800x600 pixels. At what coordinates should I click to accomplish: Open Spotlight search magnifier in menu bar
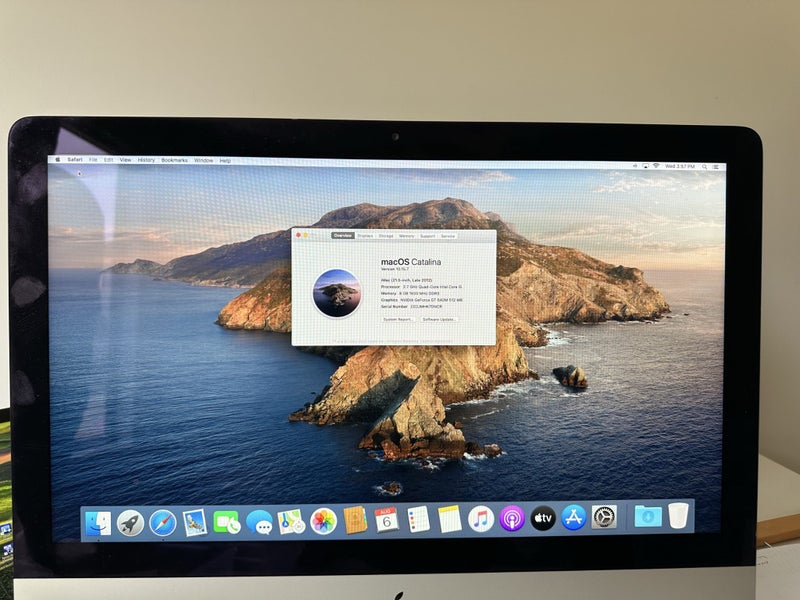pos(704,166)
